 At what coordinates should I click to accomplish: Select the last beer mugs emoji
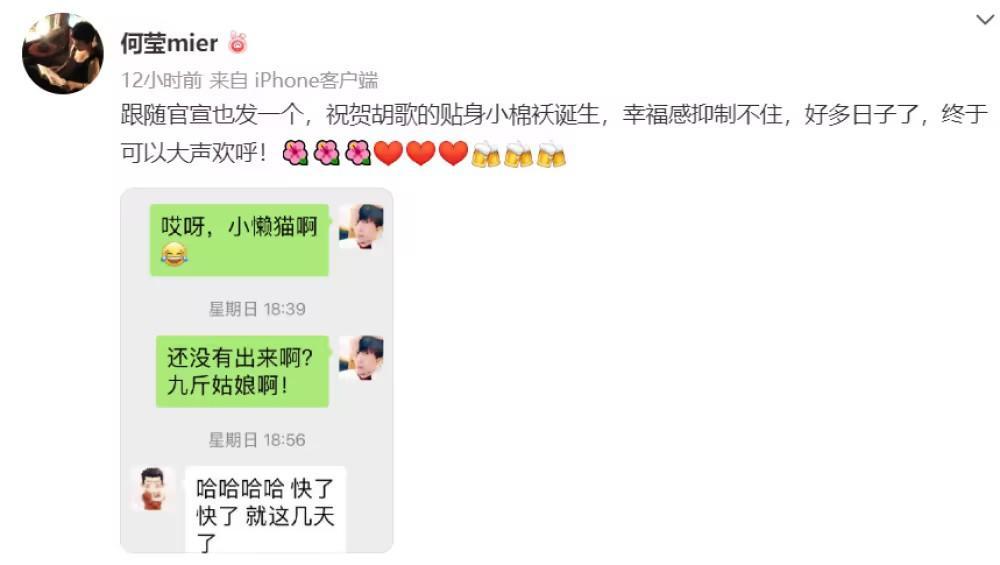pos(551,154)
